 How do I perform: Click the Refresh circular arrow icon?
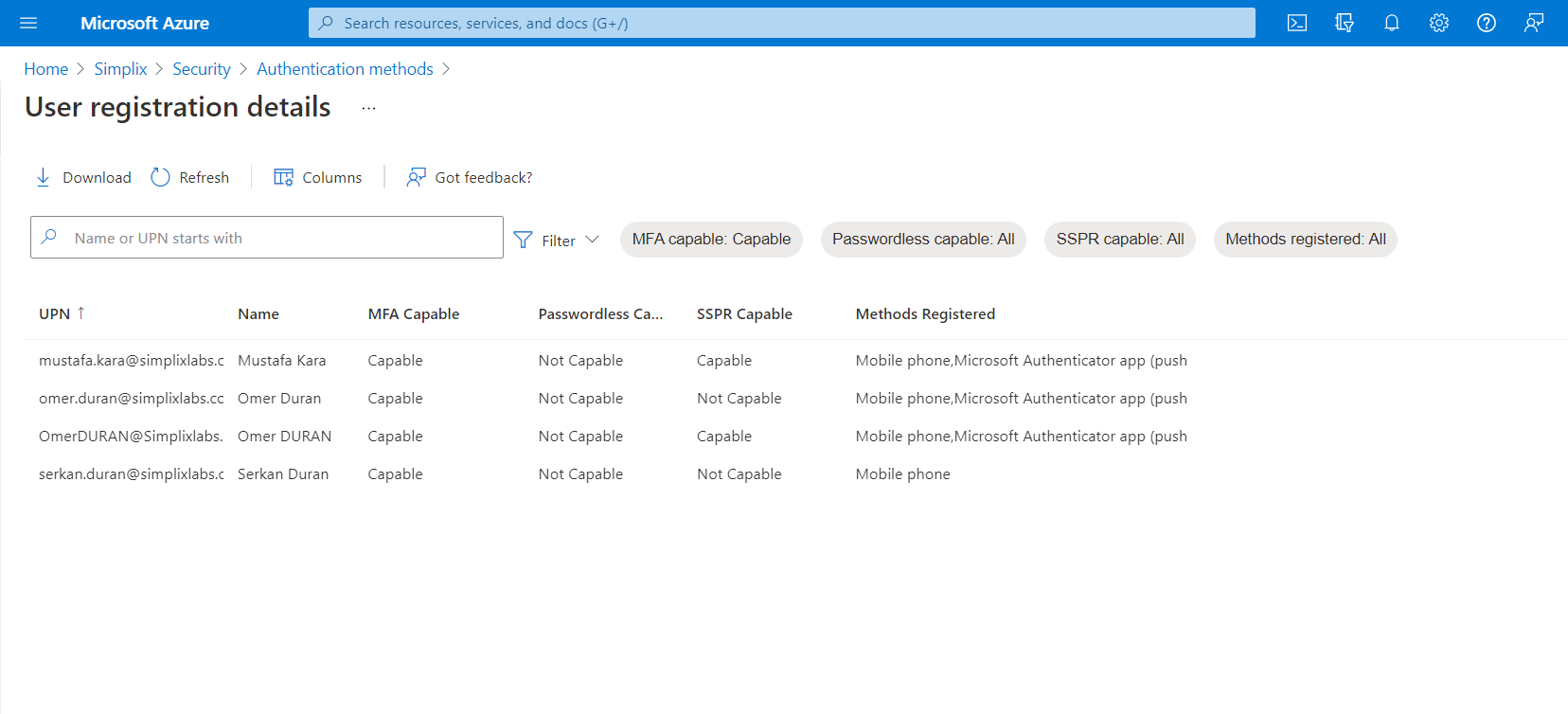point(160,177)
